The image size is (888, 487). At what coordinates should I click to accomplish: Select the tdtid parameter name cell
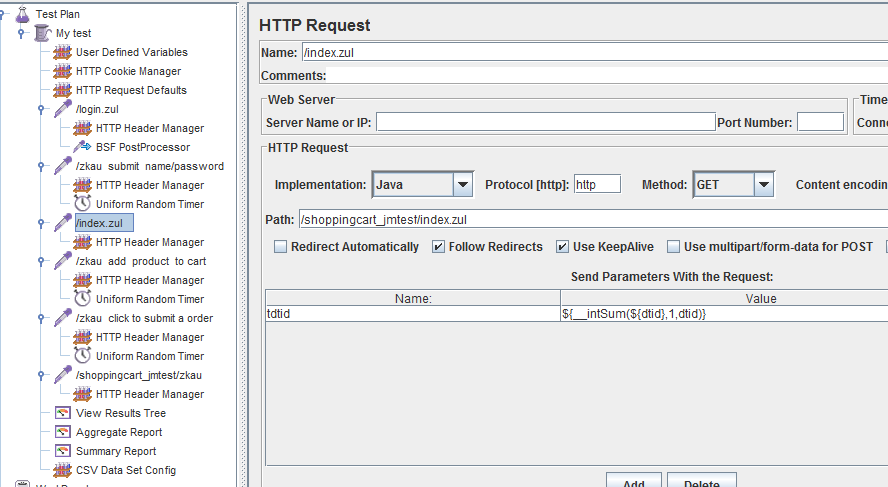[x=413, y=314]
